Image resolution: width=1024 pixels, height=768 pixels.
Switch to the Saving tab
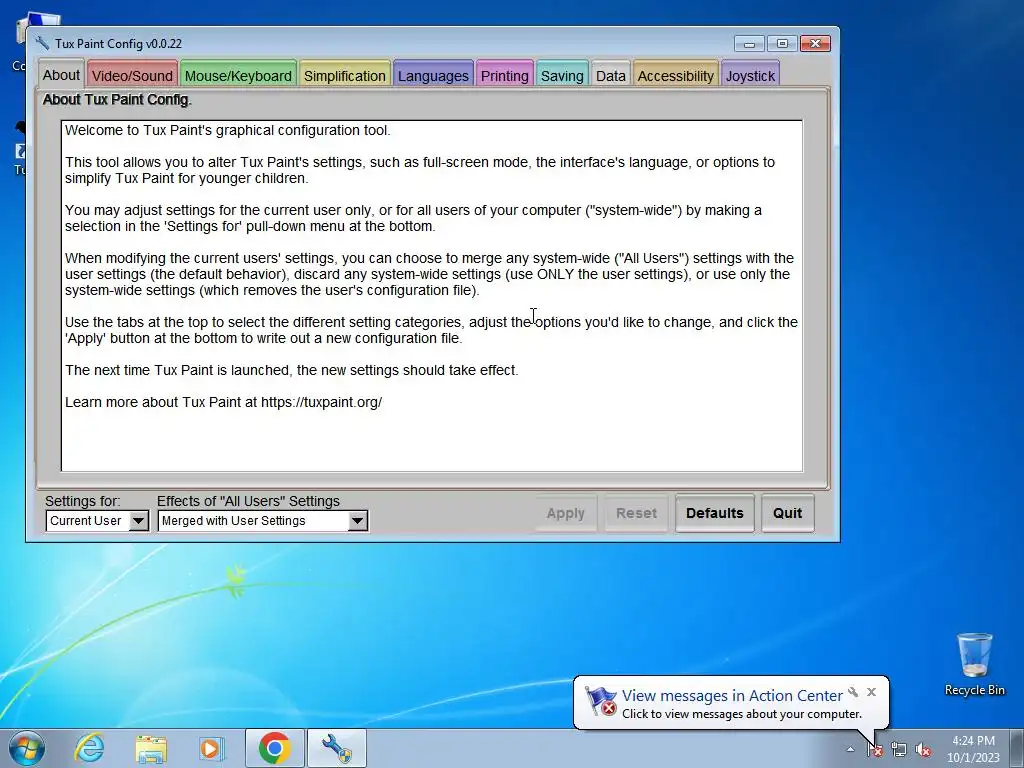[x=562, y=76]
